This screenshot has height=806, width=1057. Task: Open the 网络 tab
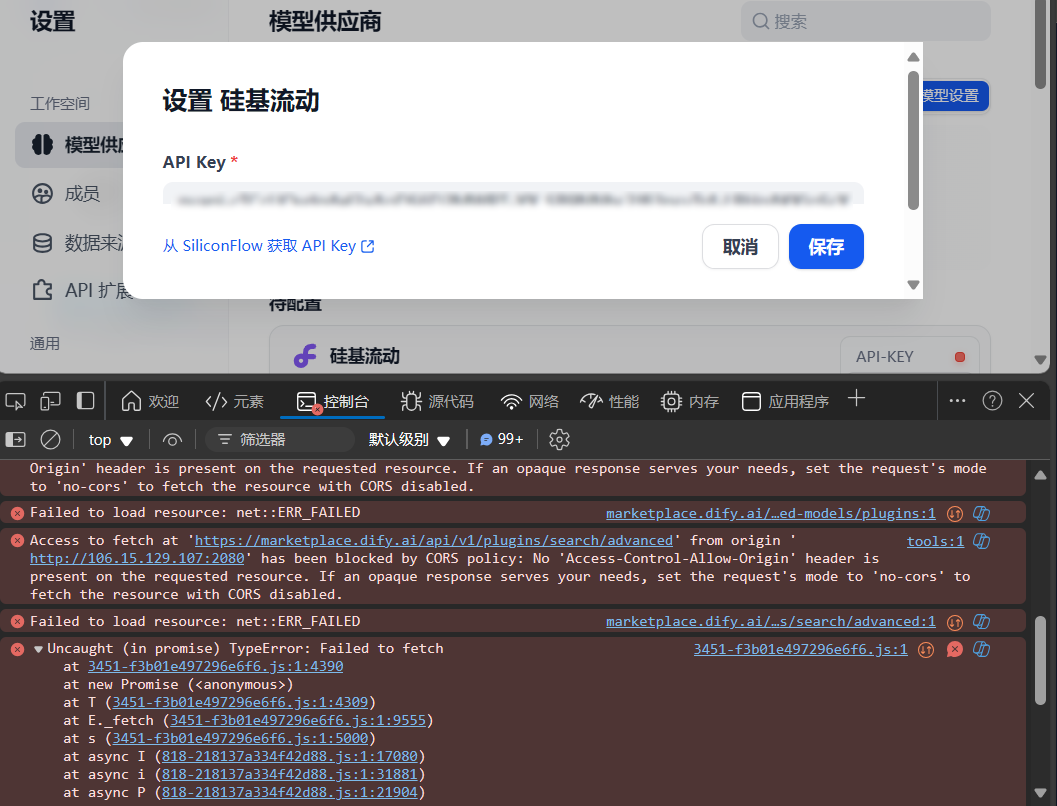[x=530, y=402]
